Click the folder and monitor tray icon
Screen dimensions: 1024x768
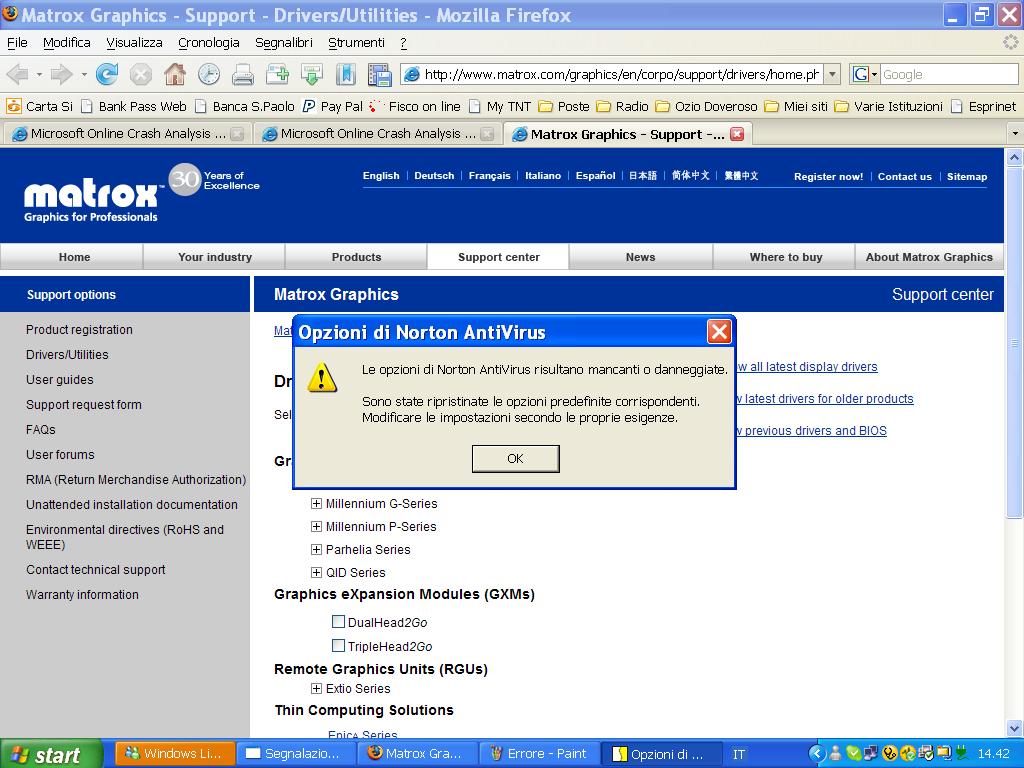(944, 754)
